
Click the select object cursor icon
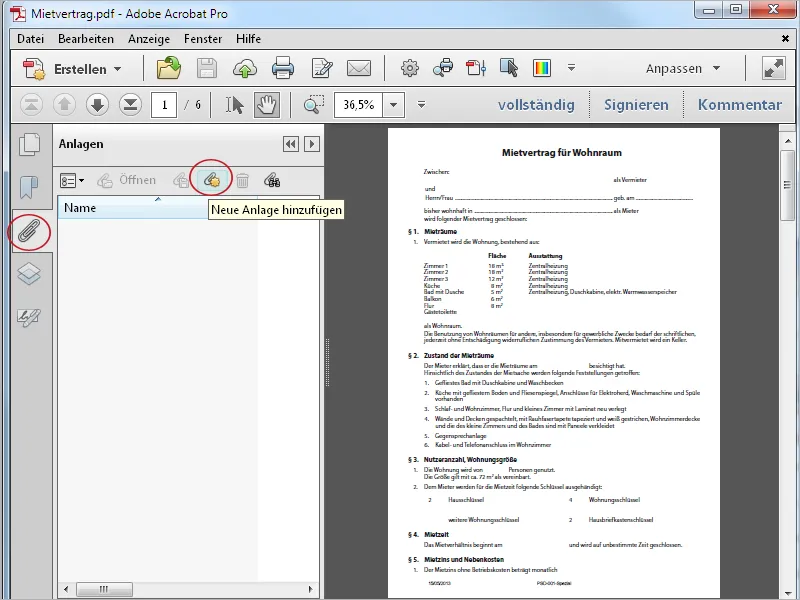tap(509, 68)
